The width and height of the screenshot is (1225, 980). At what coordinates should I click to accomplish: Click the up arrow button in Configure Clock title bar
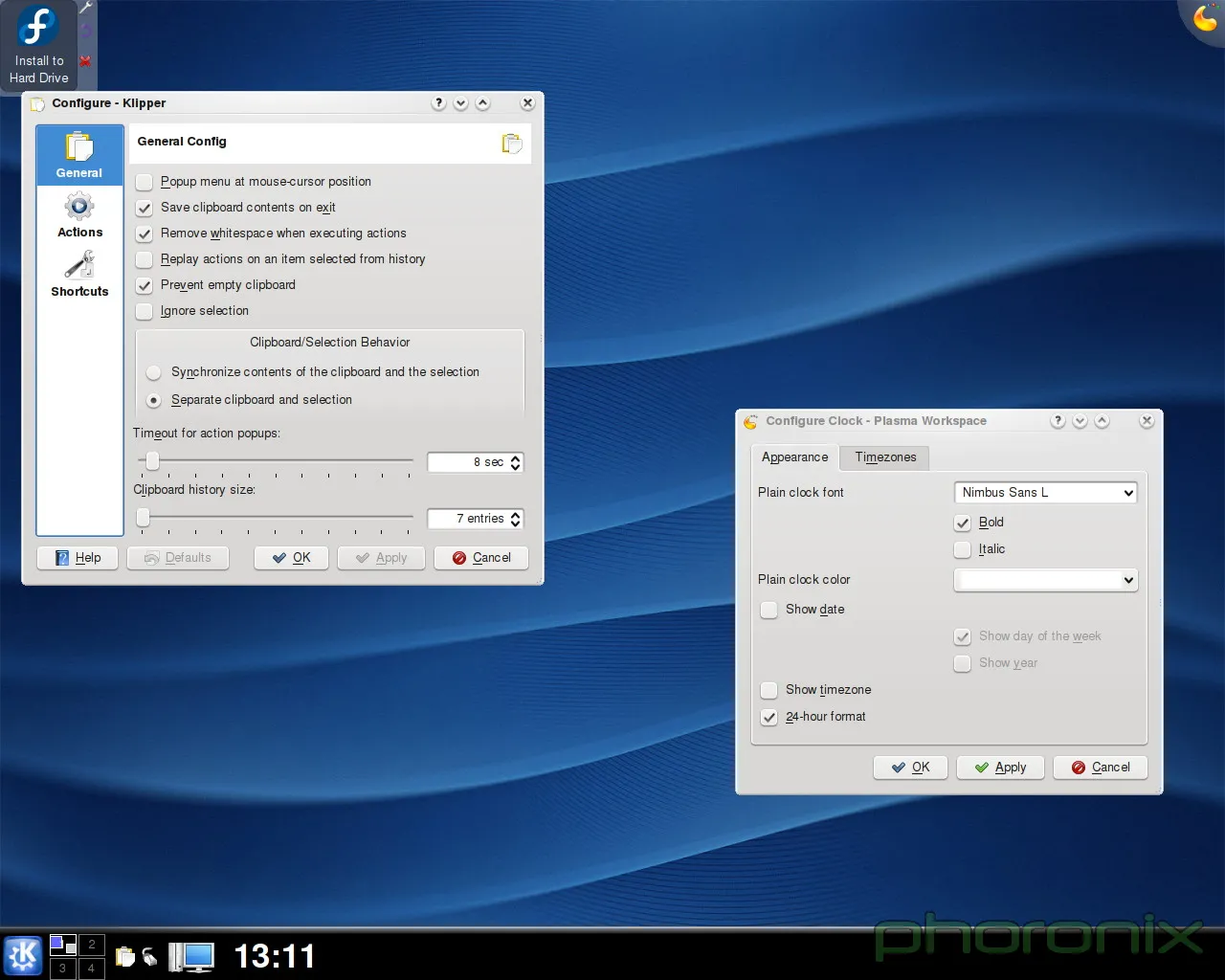tap(1102, 421)
